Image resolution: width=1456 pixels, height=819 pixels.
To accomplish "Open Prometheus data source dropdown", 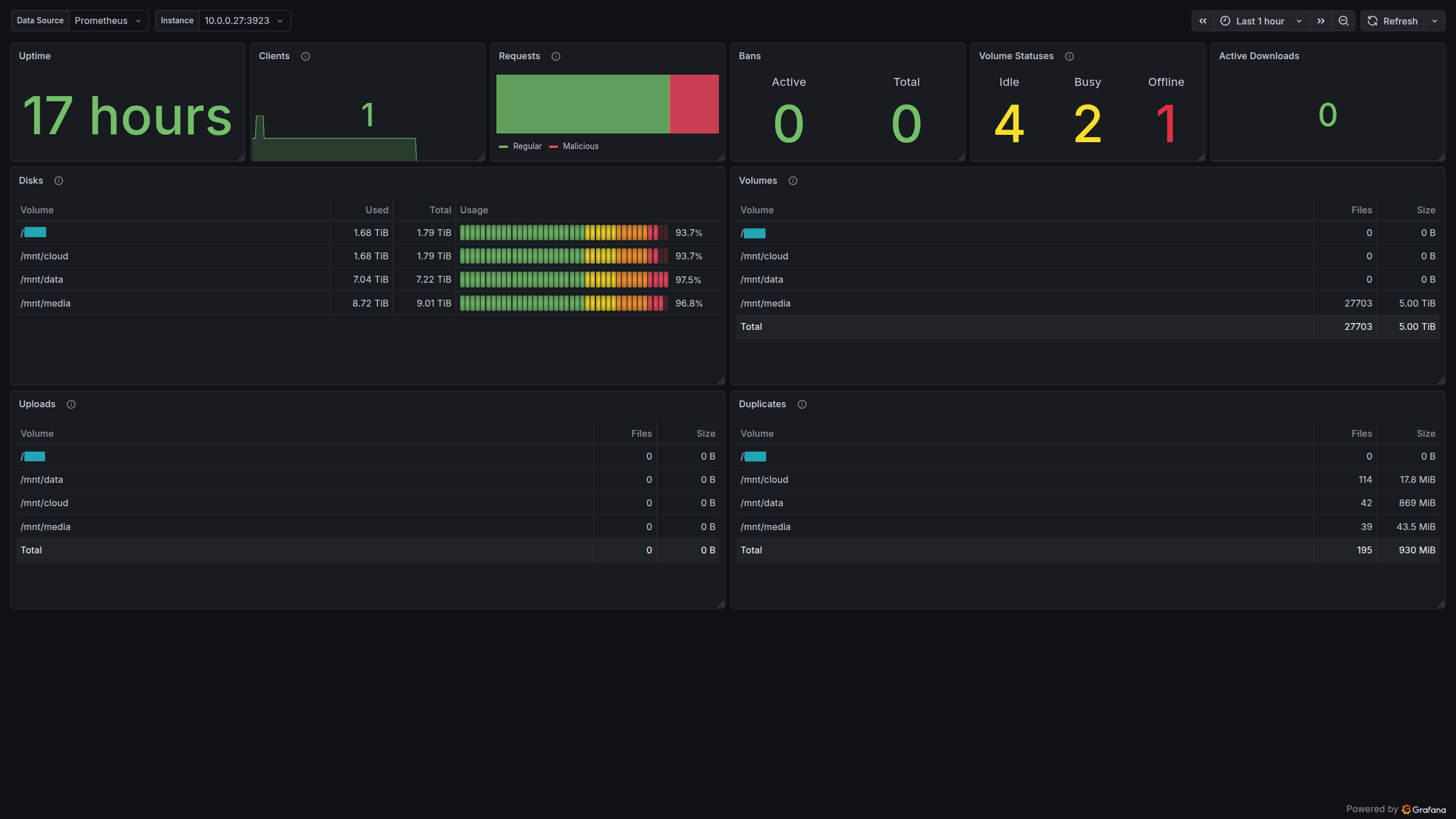I will pyautogui.click(x=108, y=21).
